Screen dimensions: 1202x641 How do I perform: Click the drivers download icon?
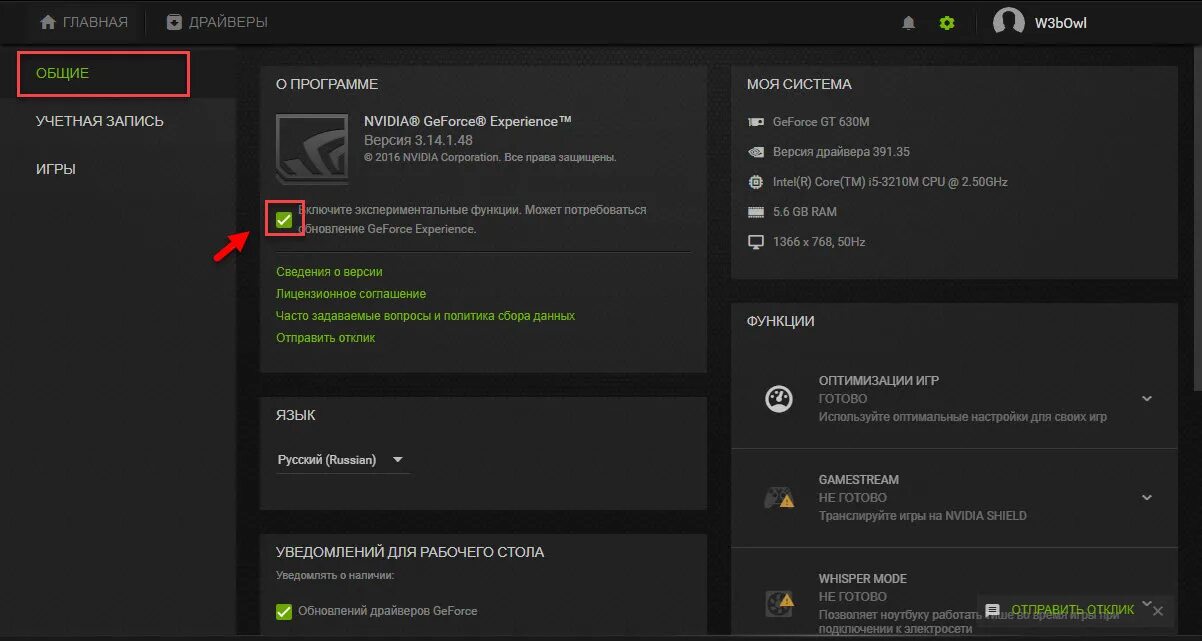click(175, 22)
